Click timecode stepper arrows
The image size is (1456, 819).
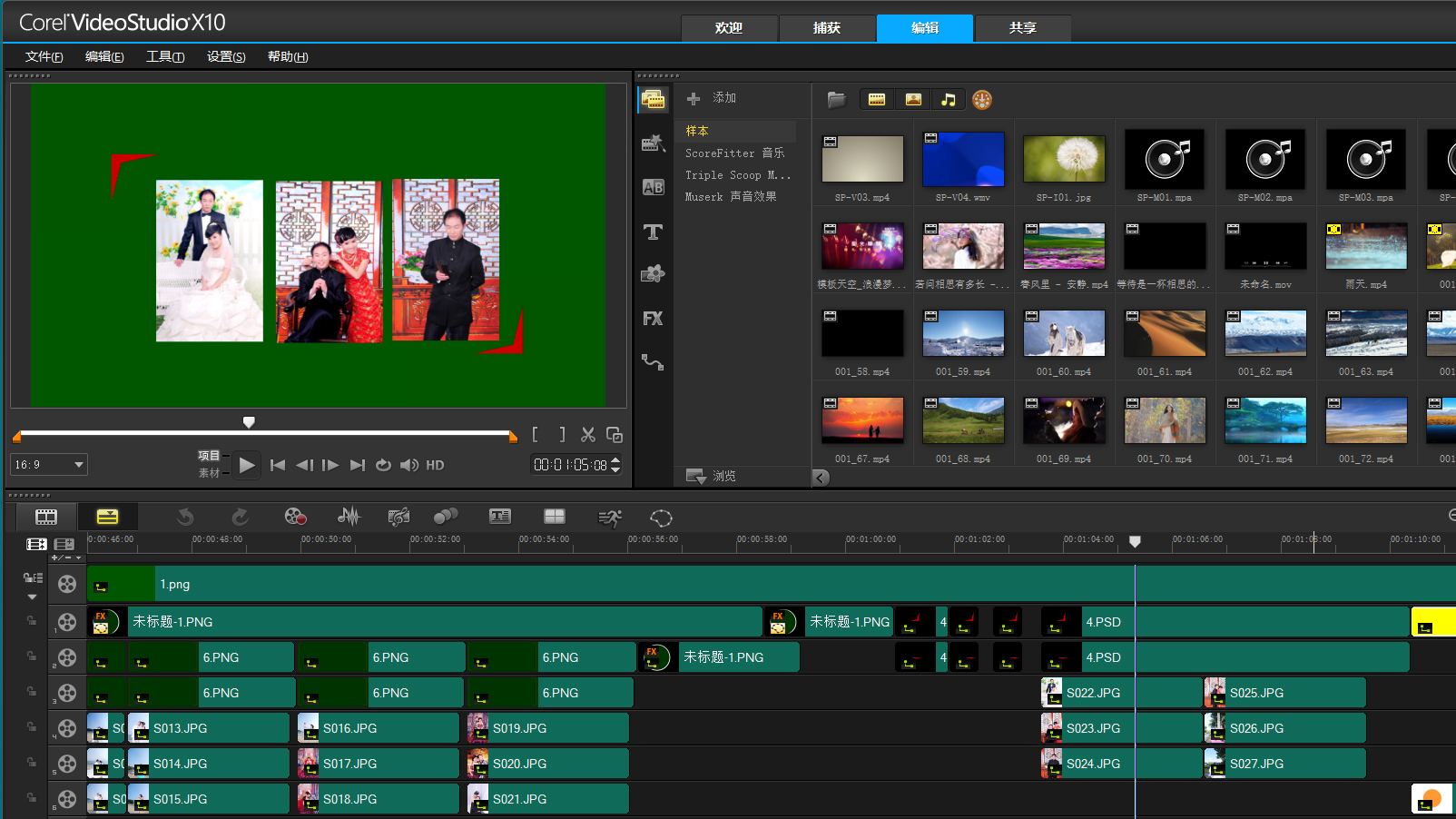point(615,465)
